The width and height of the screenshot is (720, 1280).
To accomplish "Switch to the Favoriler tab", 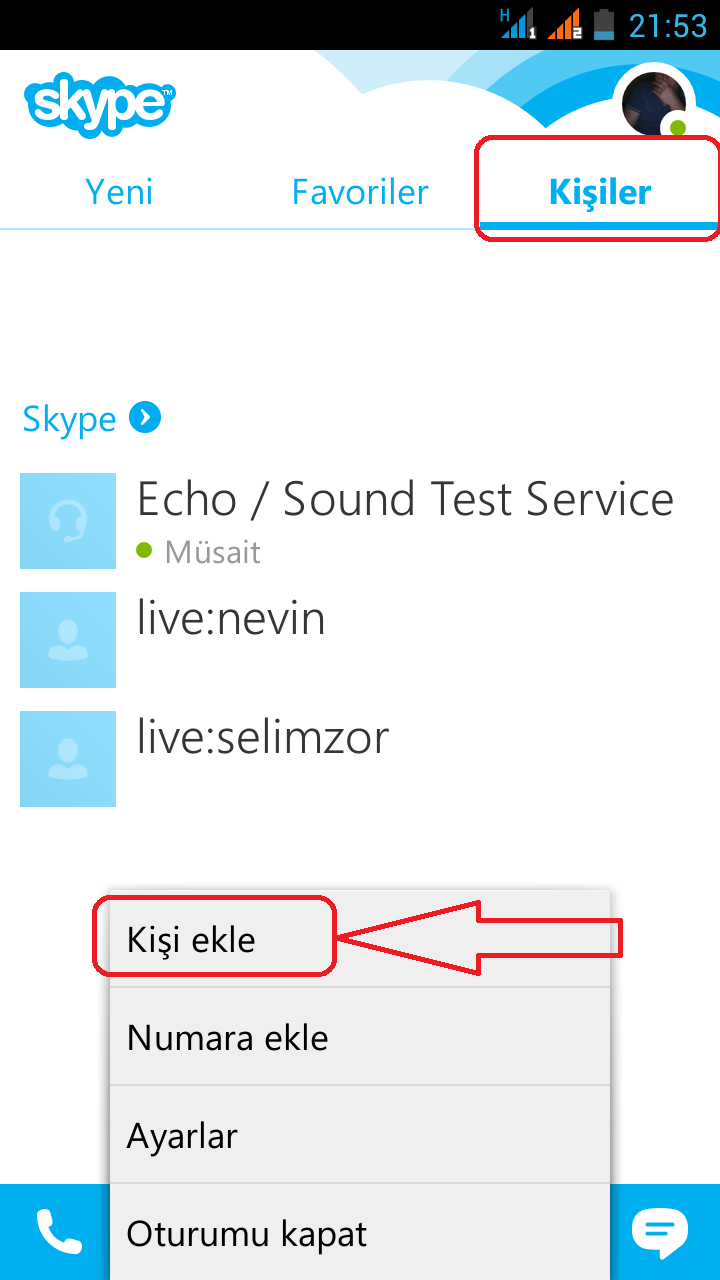I will point(359,190).
